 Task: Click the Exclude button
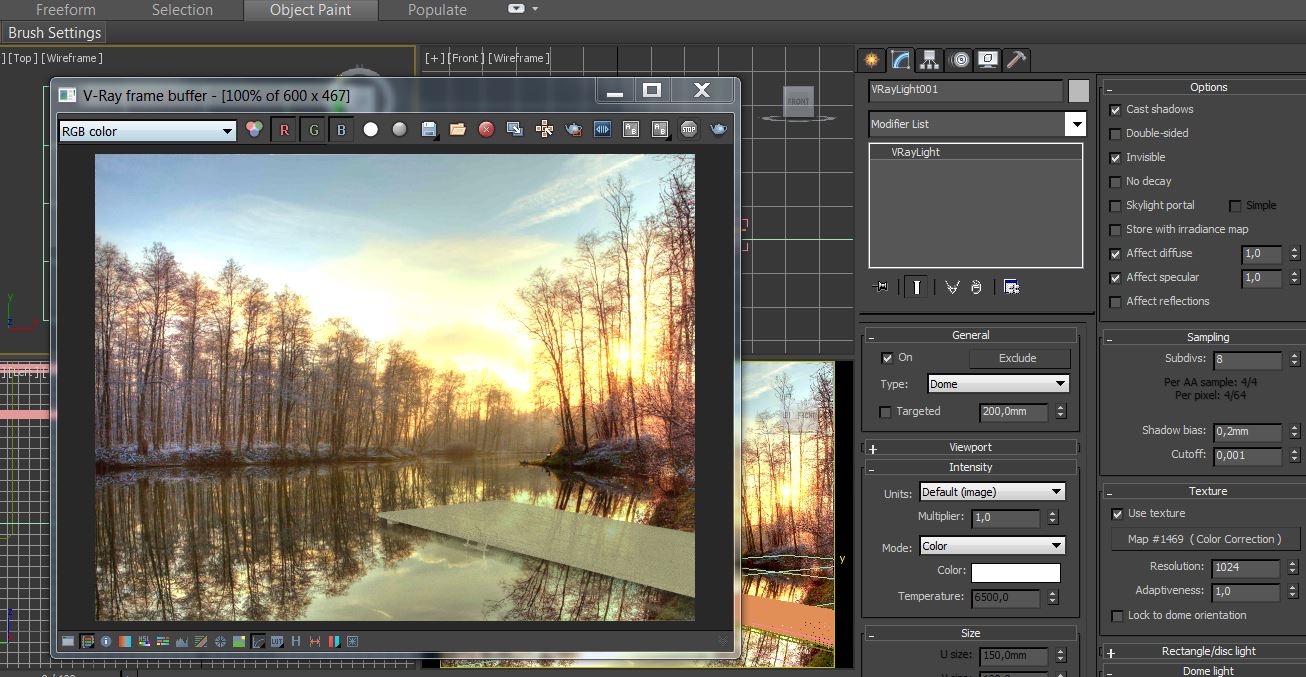pyautogui.click(x=1018, y=358)
